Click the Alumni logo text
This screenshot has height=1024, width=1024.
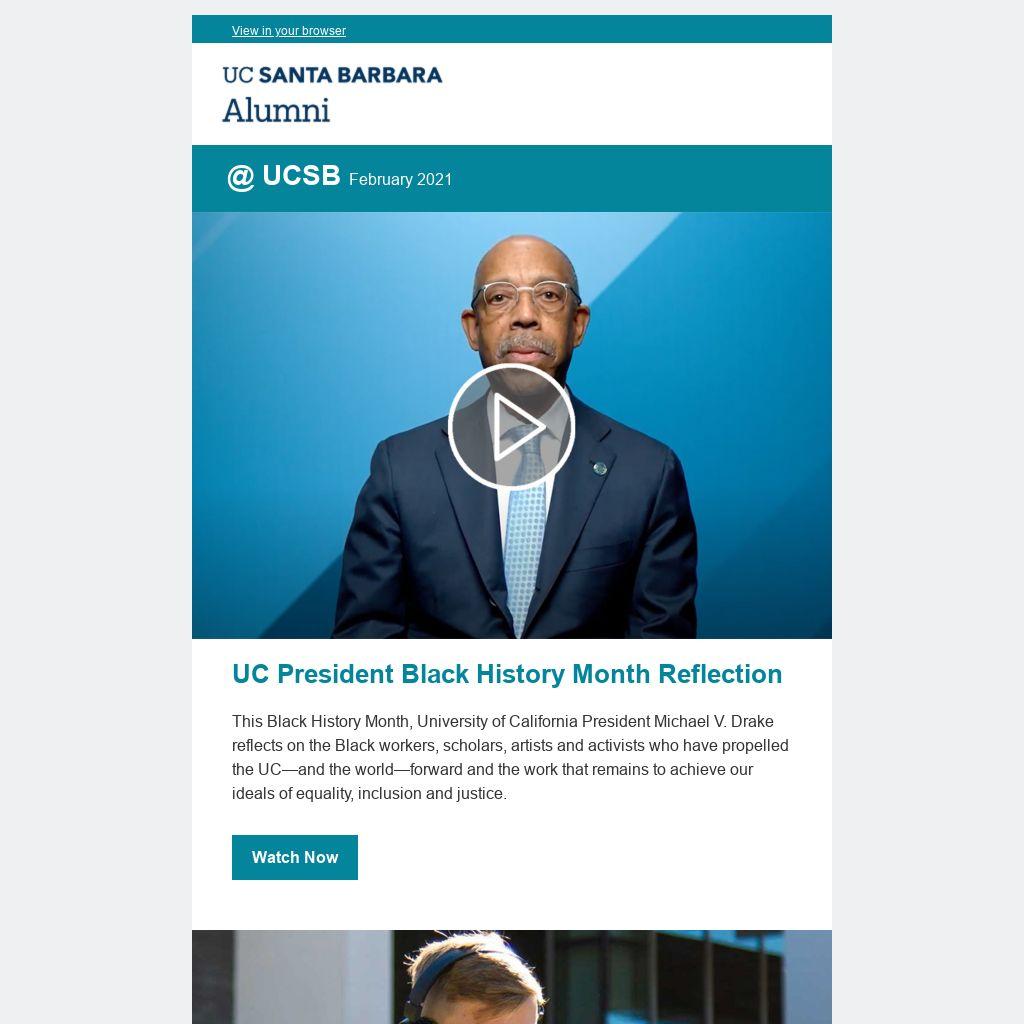click(276, 110)
